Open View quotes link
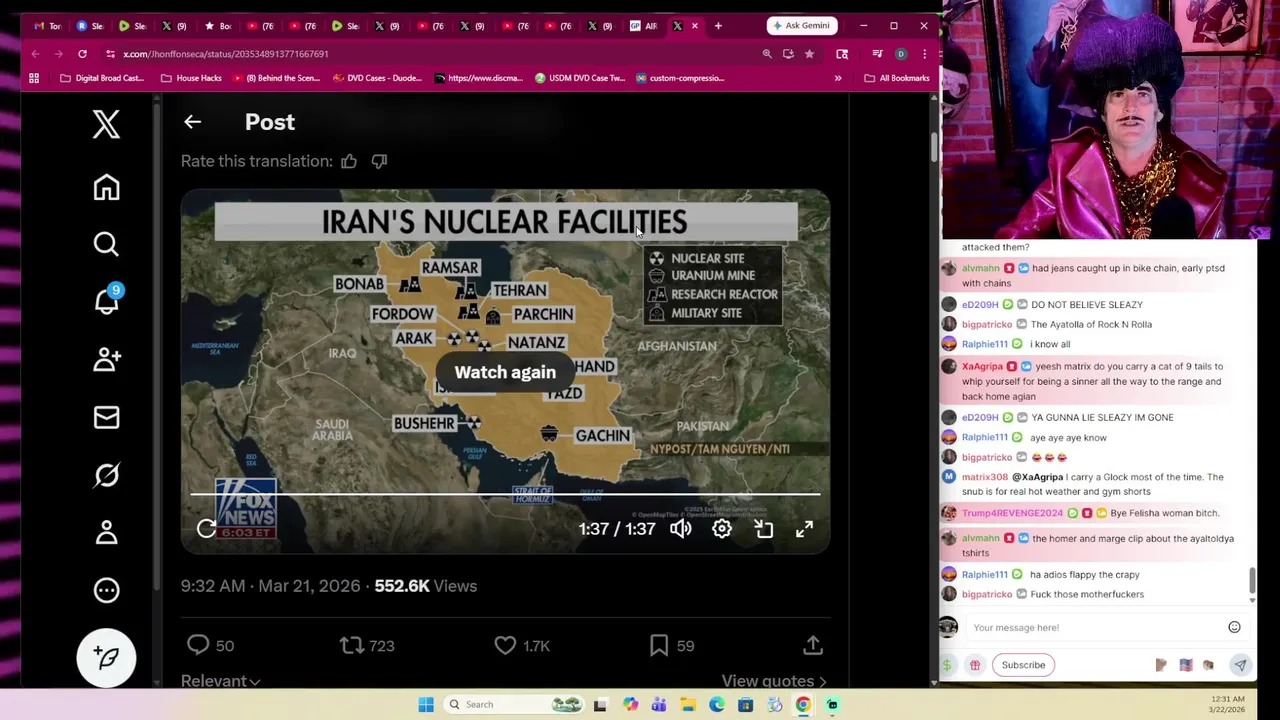 (x=774, y=681)
